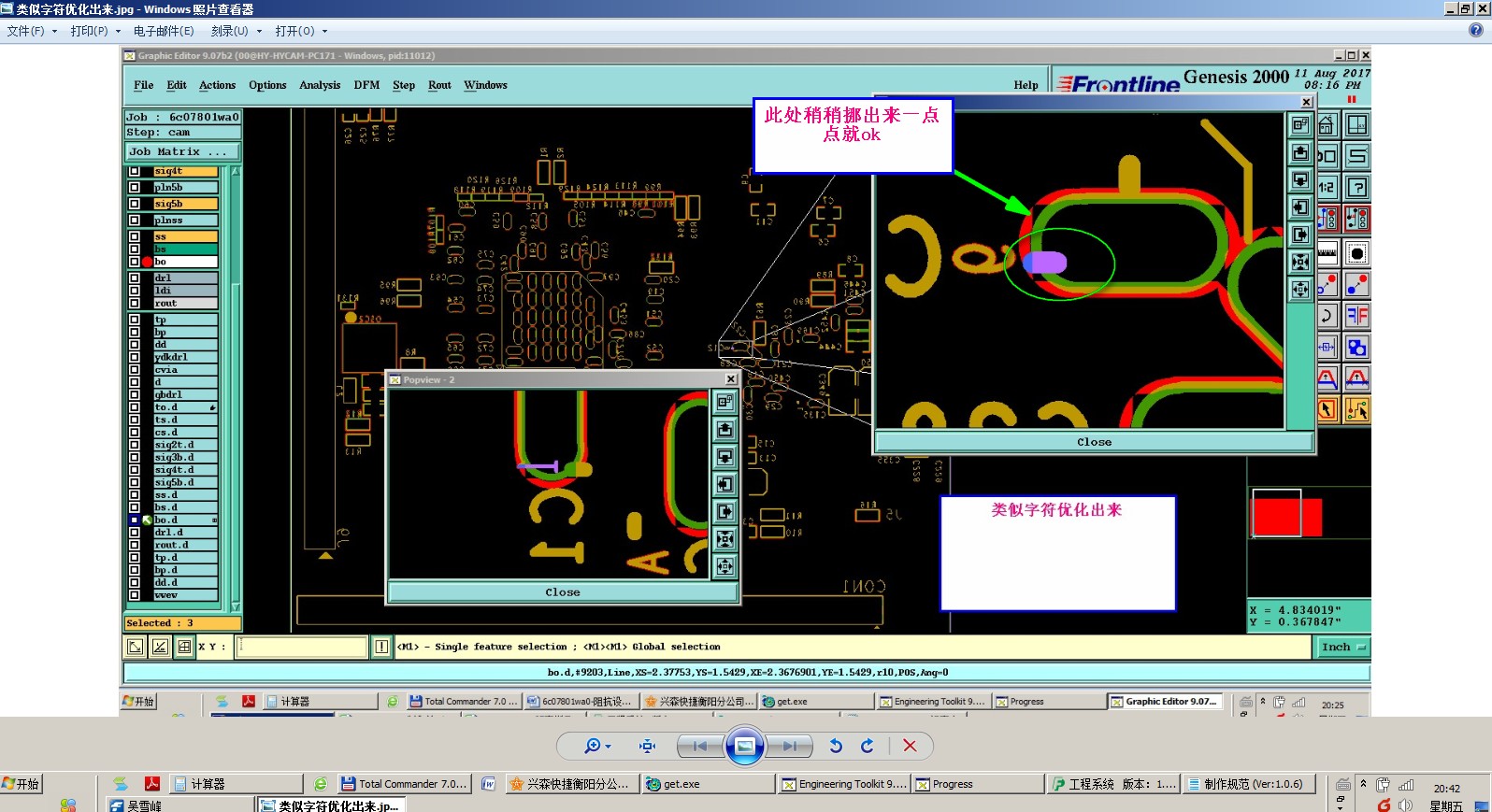Rotate image clockwise in photo viewer
The width and height of the screenshot is (1492, 812).
tap(868, 746)
